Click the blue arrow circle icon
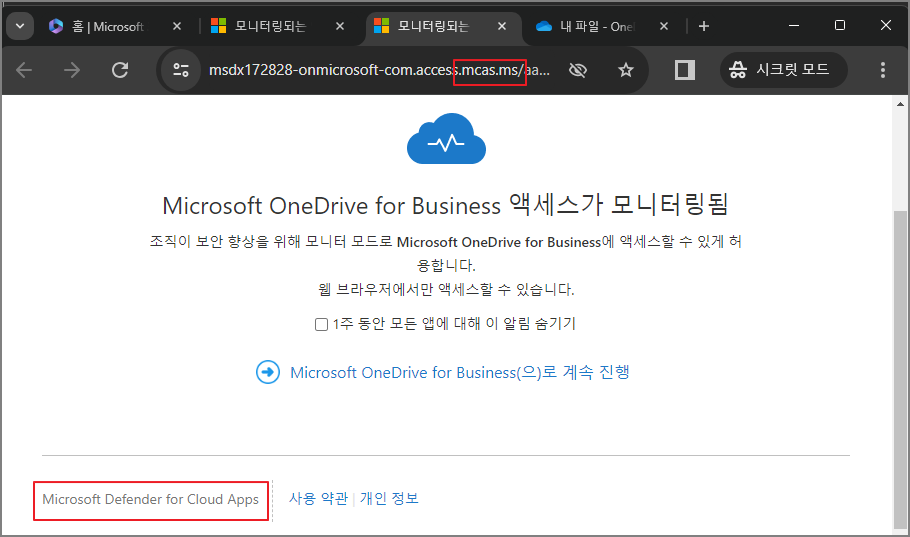The image size is (910, 537). (268, 372)
